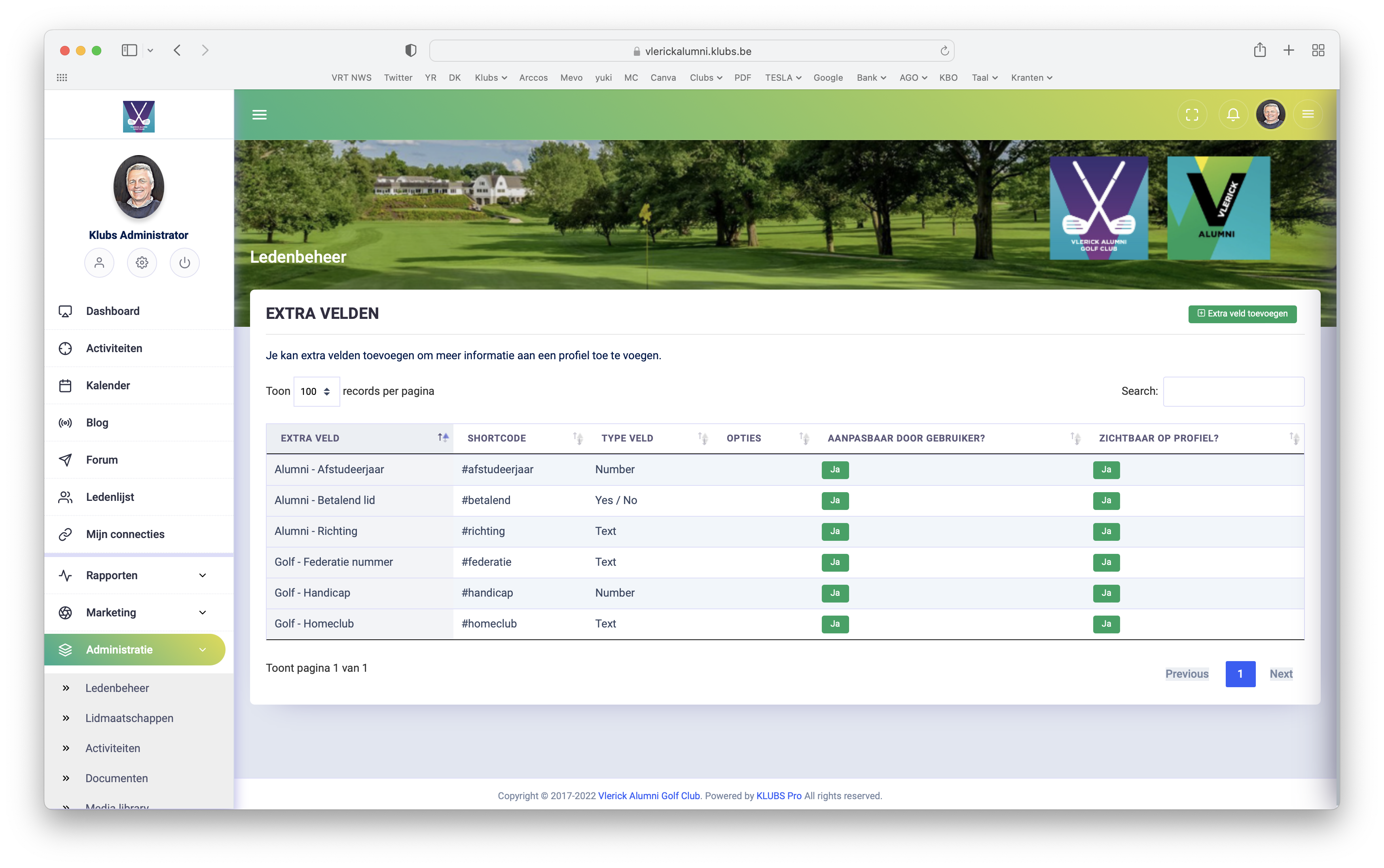The width and height of the screenshot is (1384, 868).
Task: Click Extra veld toevoegen button
Action: coord(1242,313)
